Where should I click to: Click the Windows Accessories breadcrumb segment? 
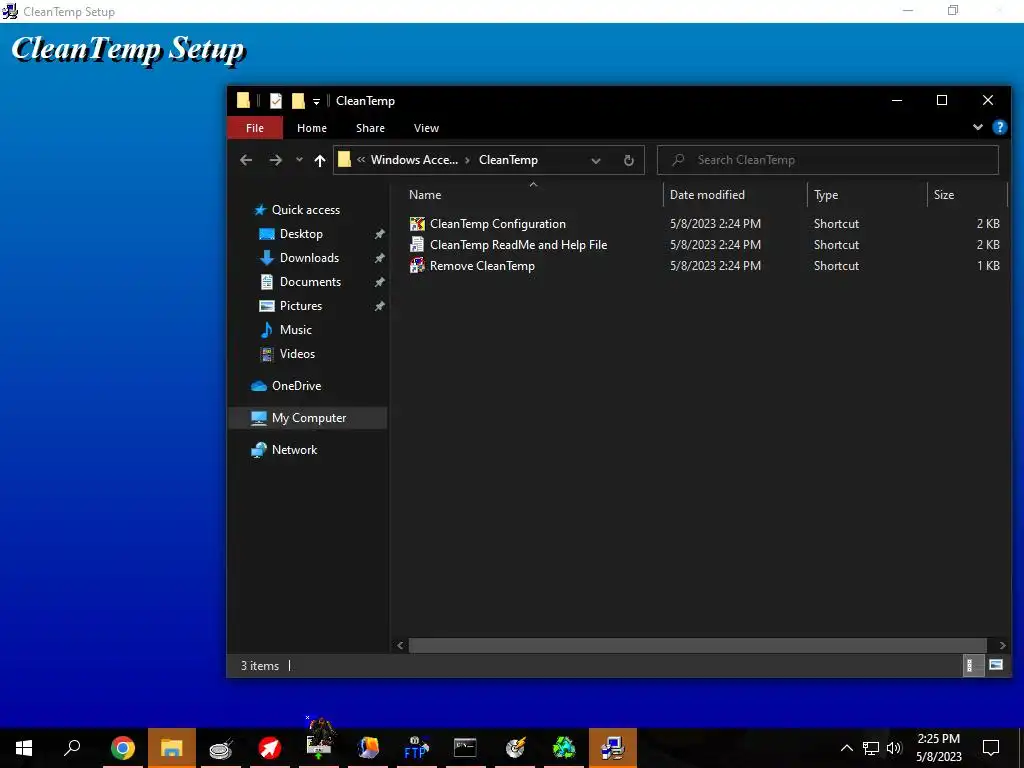pyautogui.click(x=414, y=160)
